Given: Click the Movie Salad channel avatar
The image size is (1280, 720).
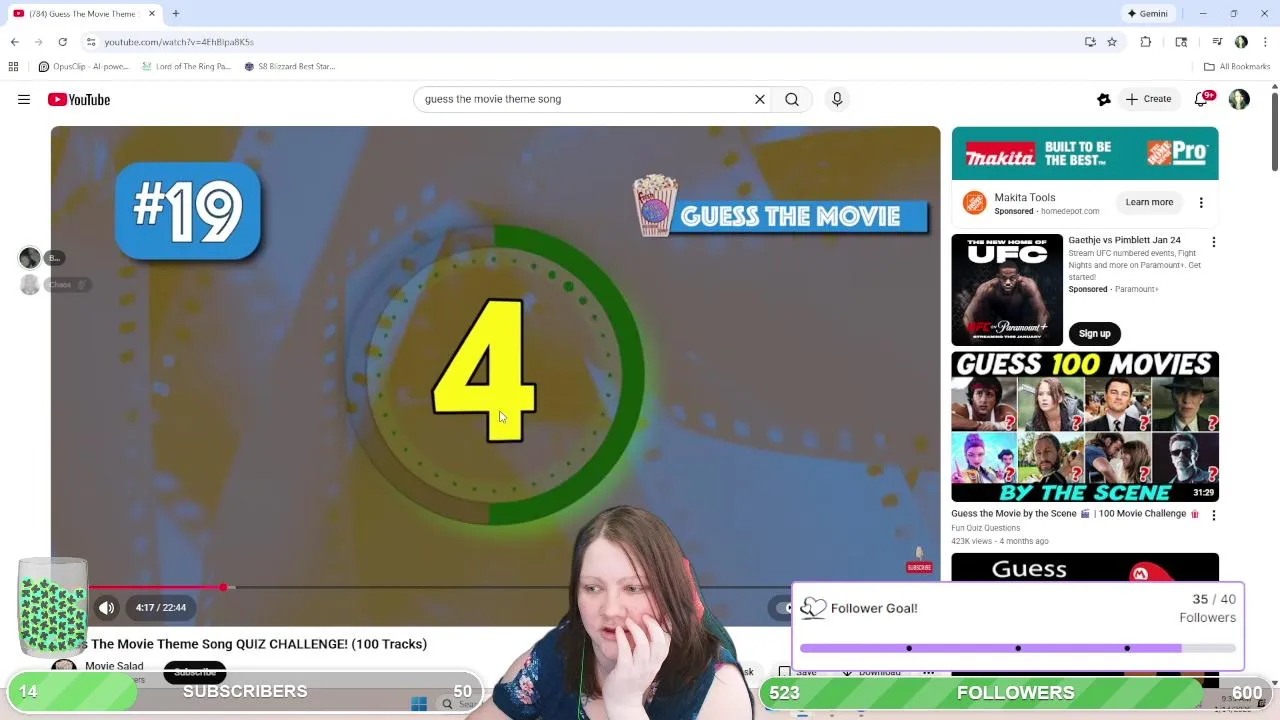Looking at the screenshot, I should 64,670.
